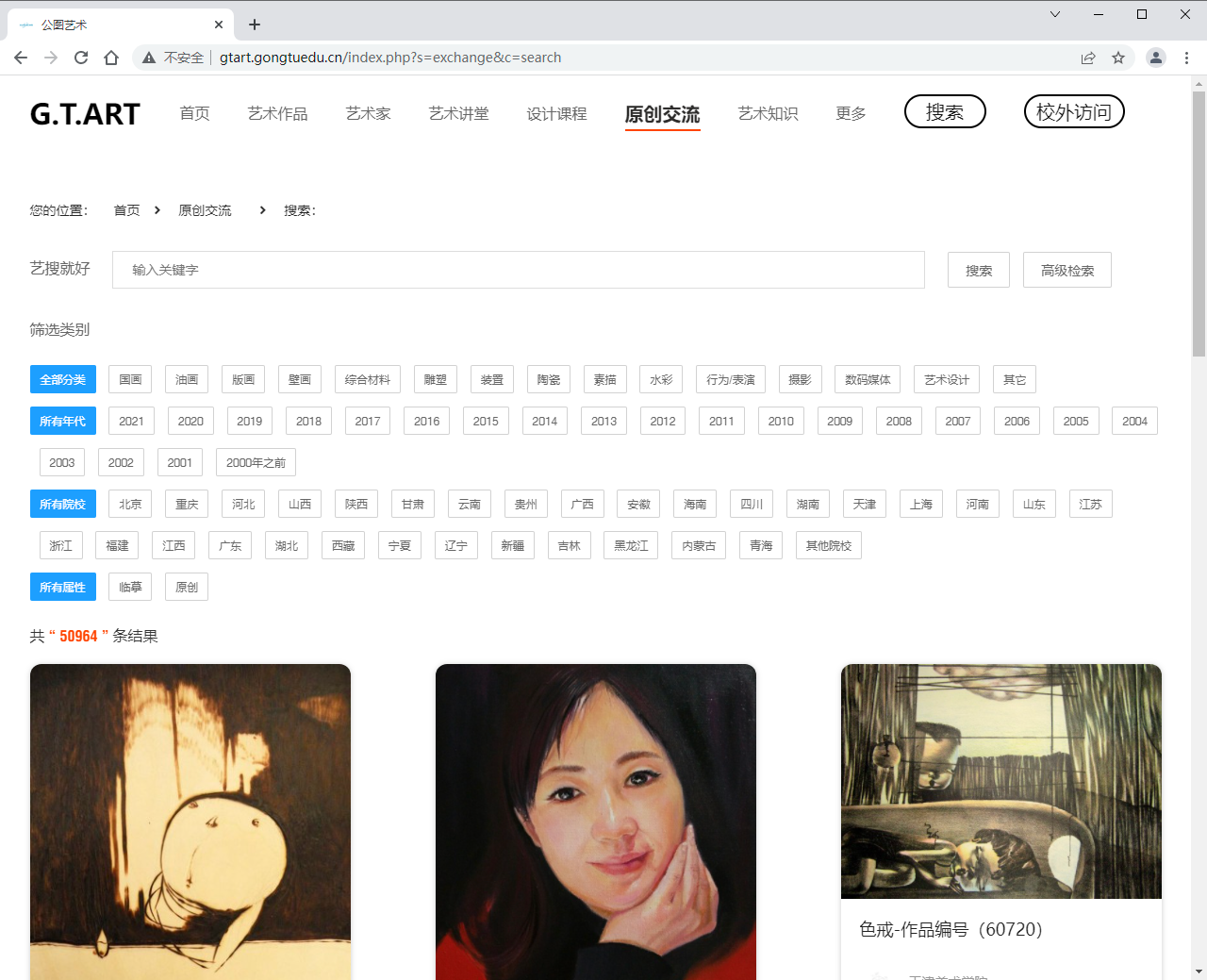Click the browser back arrow
This screenshot has height=980, width=1207.
21,58
